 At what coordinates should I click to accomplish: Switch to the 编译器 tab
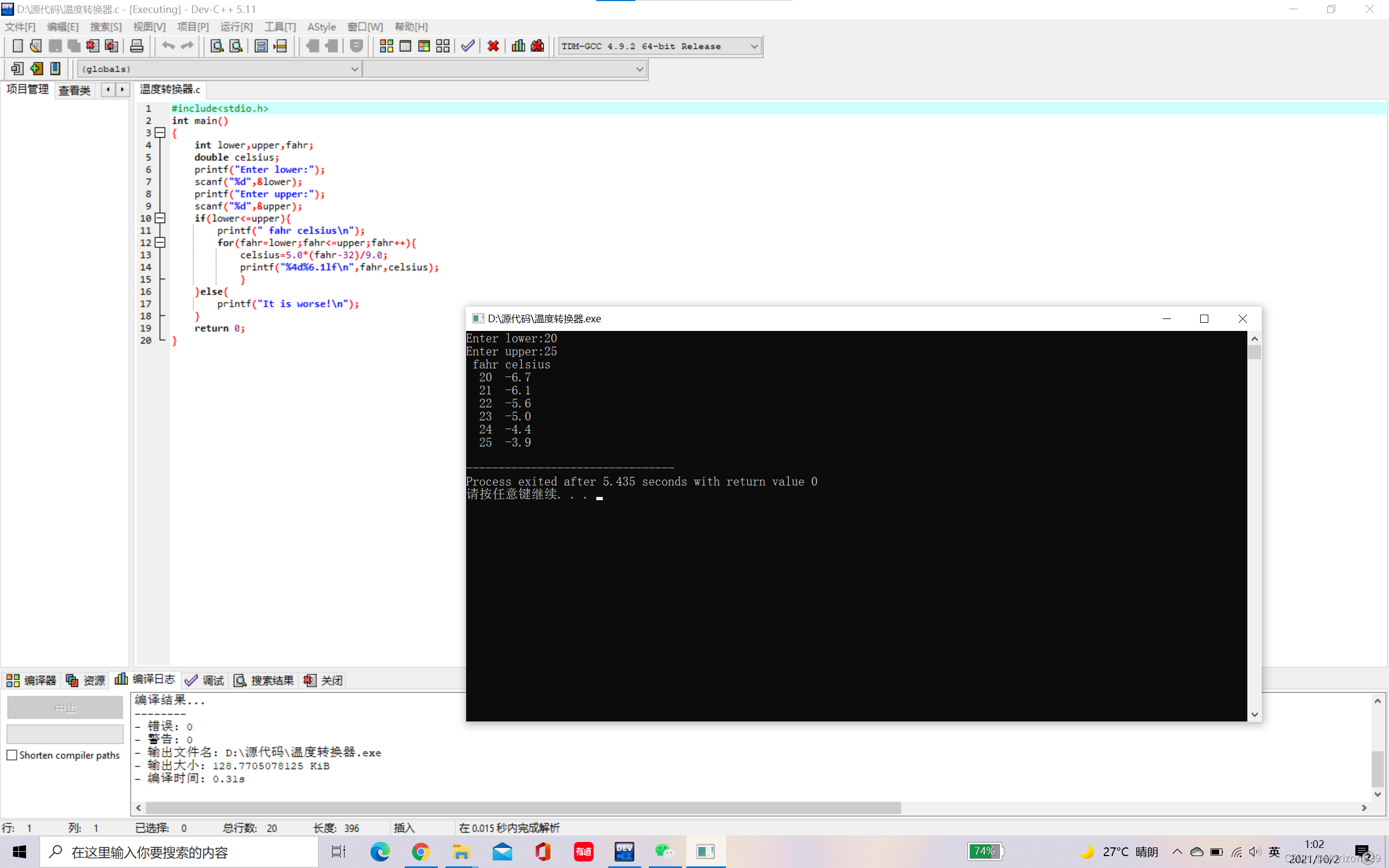click(31, 680)
